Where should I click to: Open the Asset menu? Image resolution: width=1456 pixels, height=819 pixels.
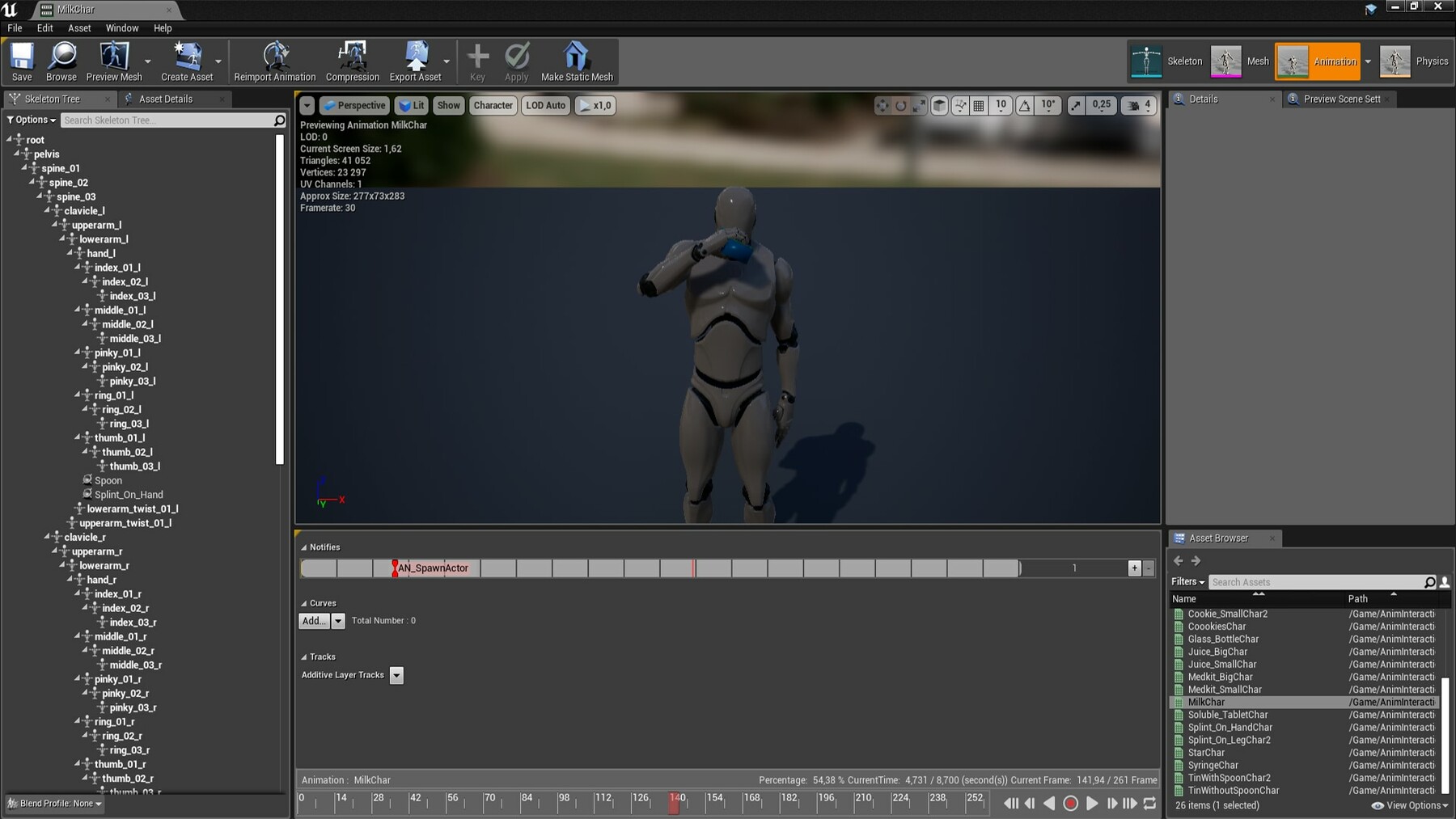[x=79, y=27]
